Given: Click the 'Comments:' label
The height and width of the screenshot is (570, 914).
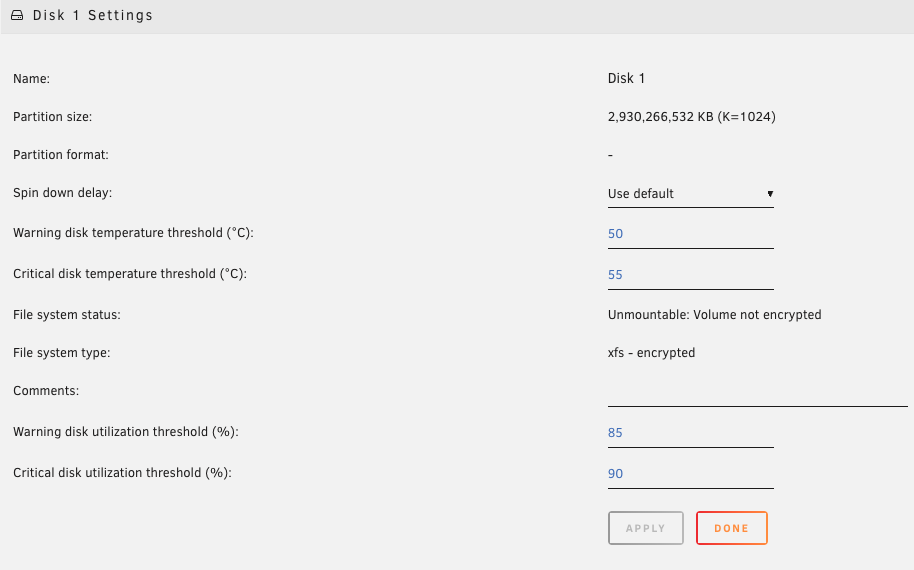Looking at the screenshot, I should click(46, 391).
